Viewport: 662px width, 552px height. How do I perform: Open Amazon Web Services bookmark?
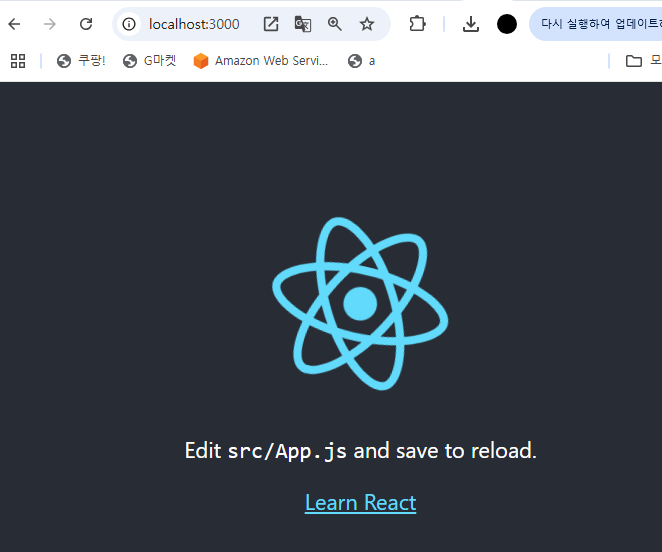(260, 61)
